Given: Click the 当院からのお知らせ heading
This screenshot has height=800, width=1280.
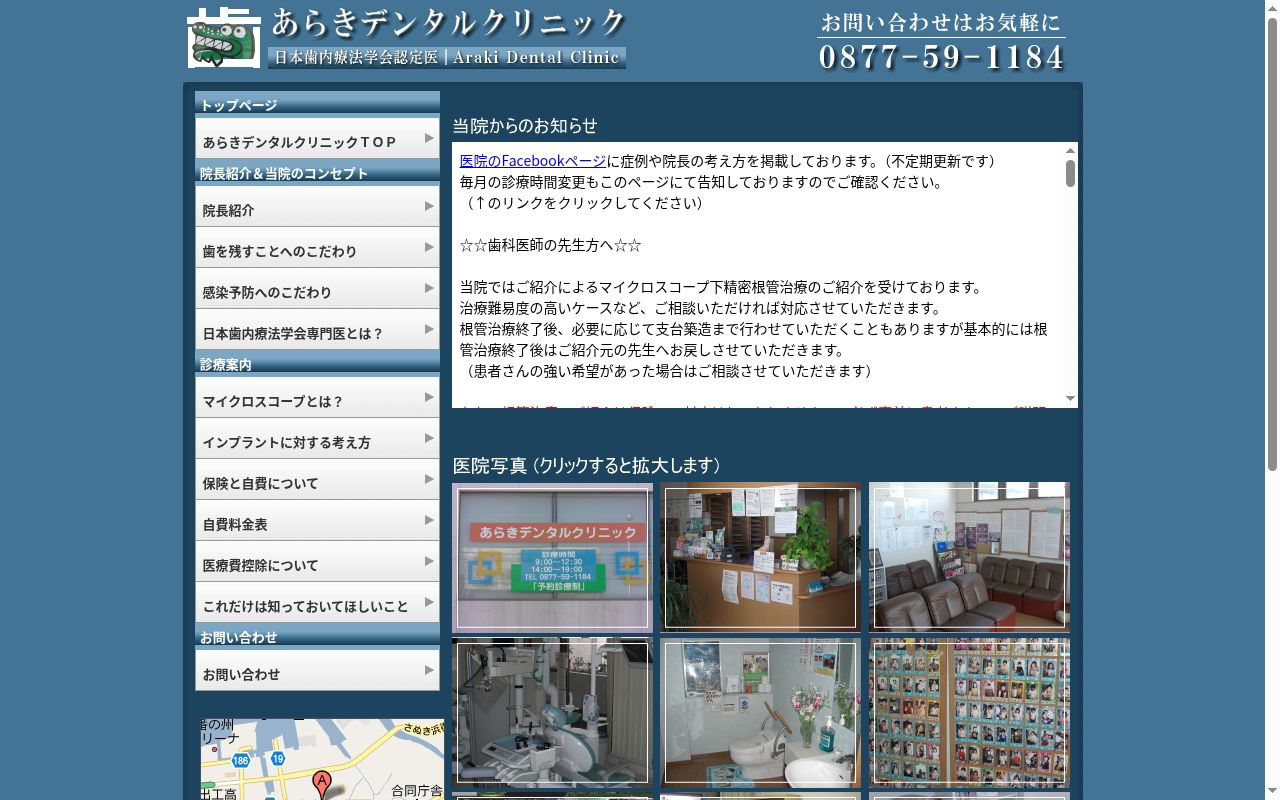Looking at the screenshot, I should coord(525,126).
